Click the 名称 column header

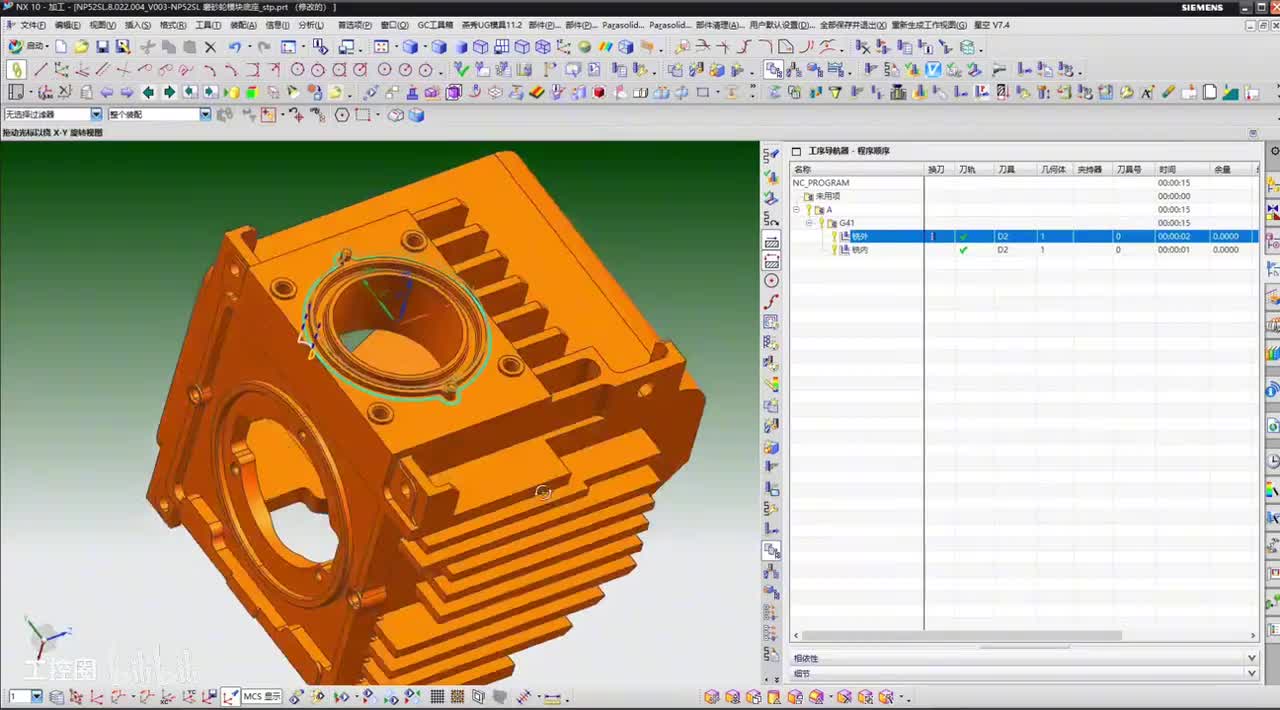(857, 169)
